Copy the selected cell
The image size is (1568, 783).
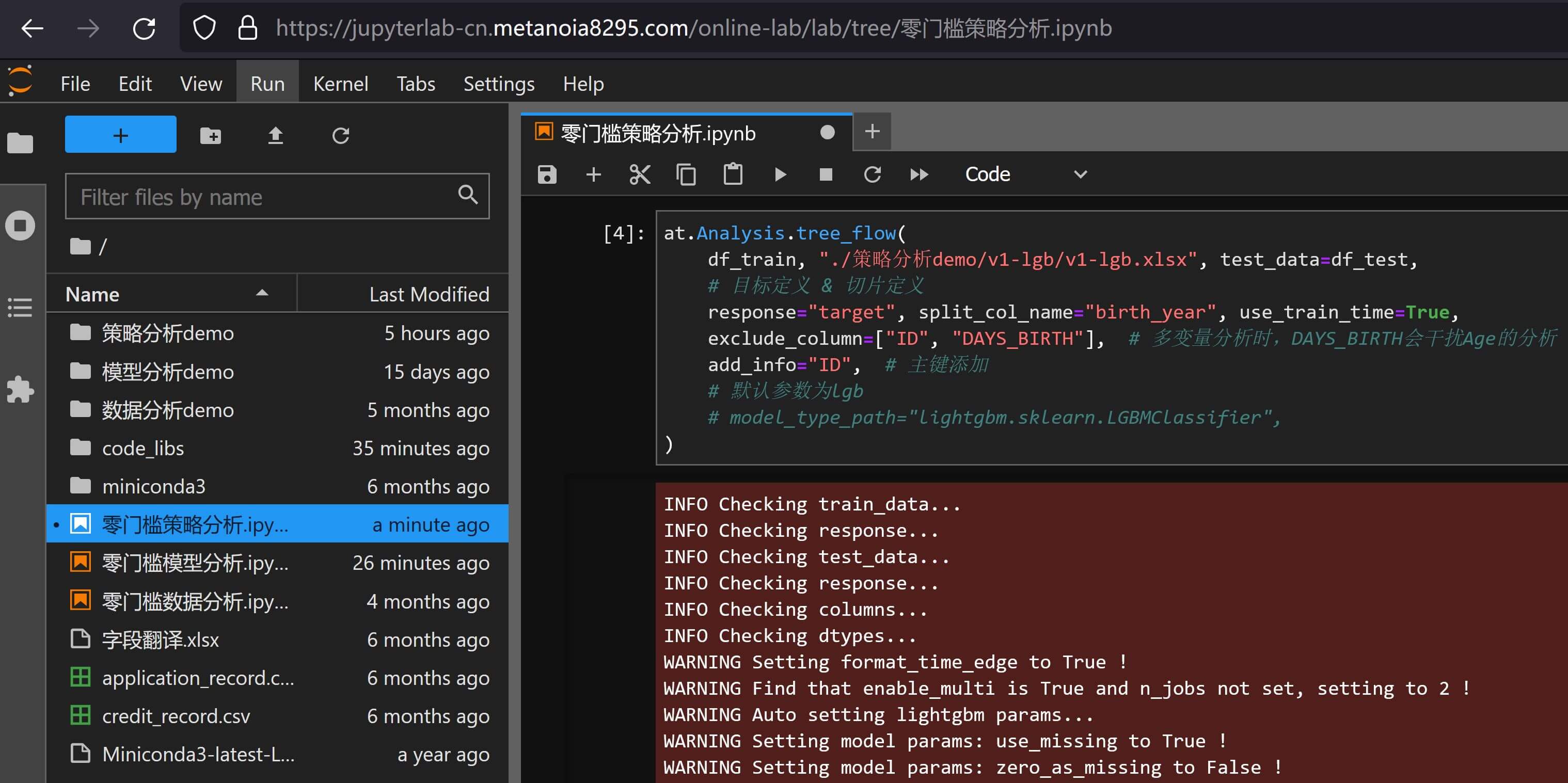[686, 174]
